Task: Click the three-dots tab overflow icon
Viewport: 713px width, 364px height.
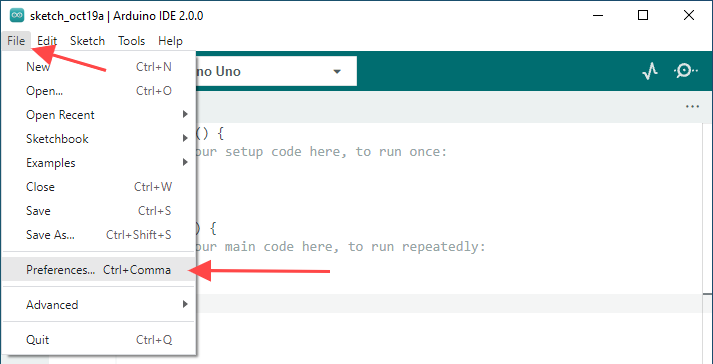Action: (x=692, y=107)
